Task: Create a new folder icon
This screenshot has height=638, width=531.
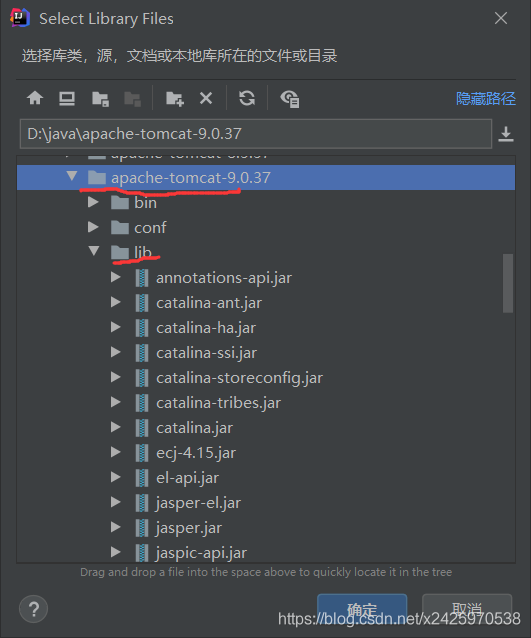Action: click(175, 99)
